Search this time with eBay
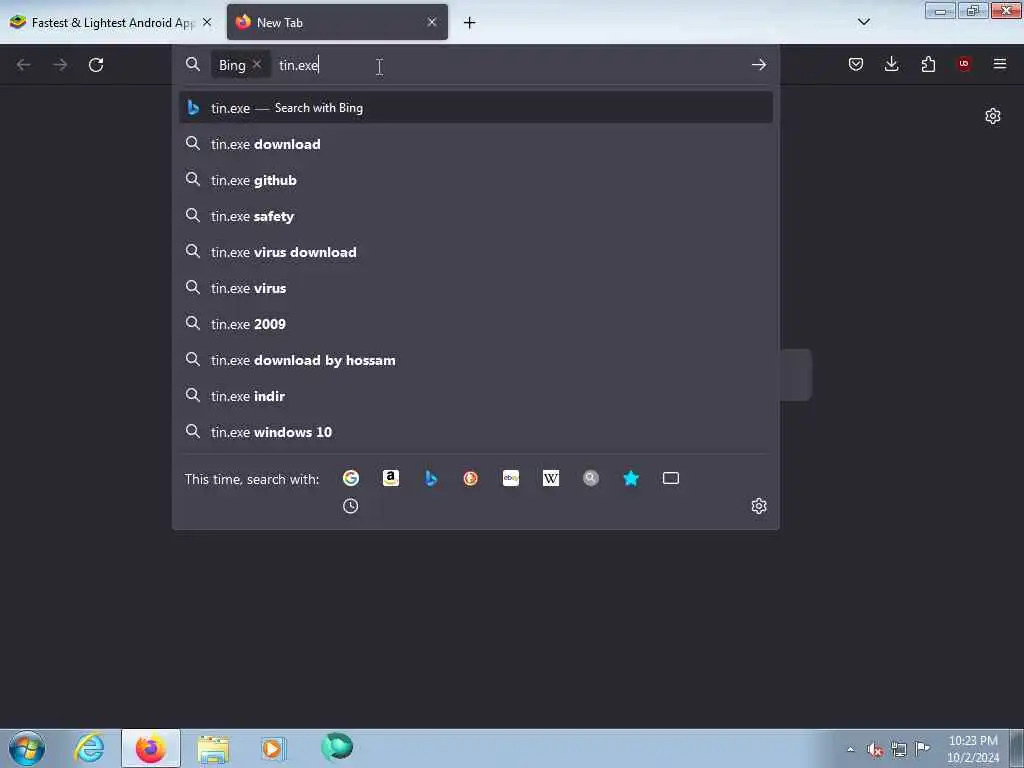Viewport: 1024px width, 768px height. [x=511, y=478]
